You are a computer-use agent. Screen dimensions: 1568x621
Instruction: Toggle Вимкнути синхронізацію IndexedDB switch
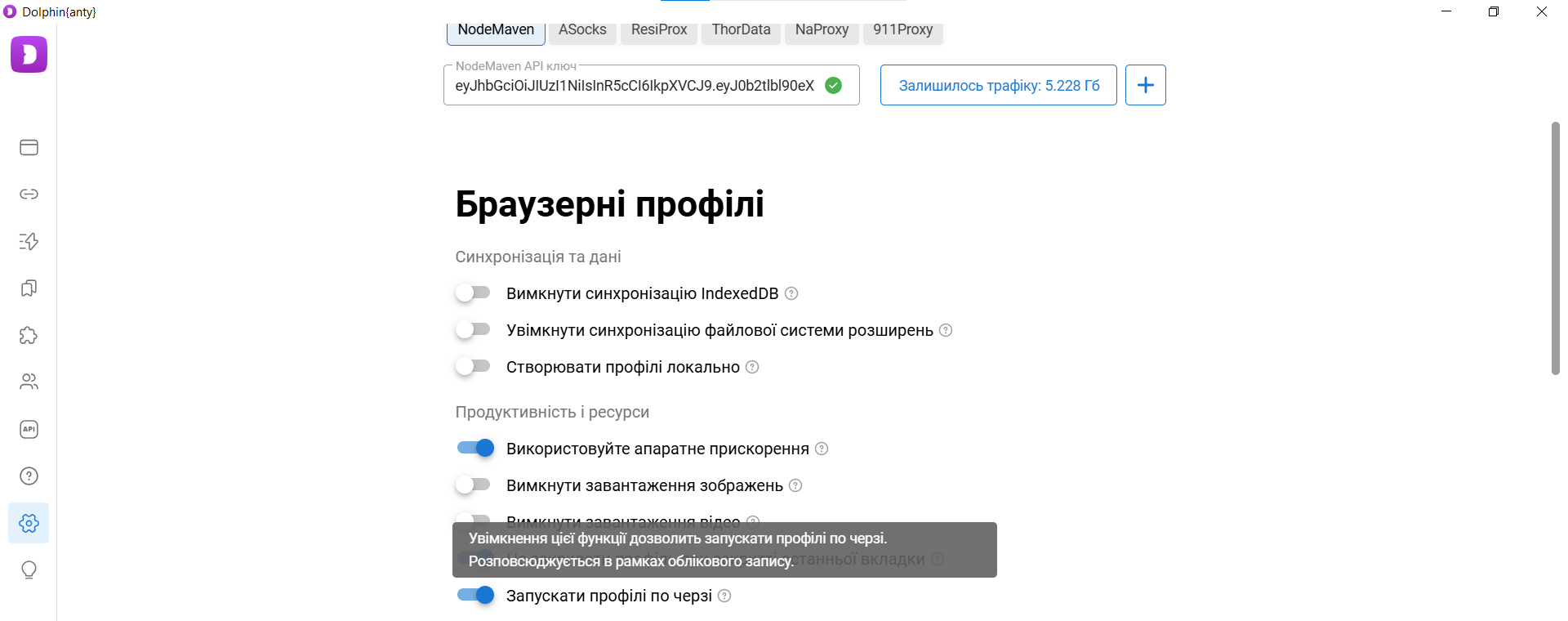pyautogui.click(x=473, y=293)
